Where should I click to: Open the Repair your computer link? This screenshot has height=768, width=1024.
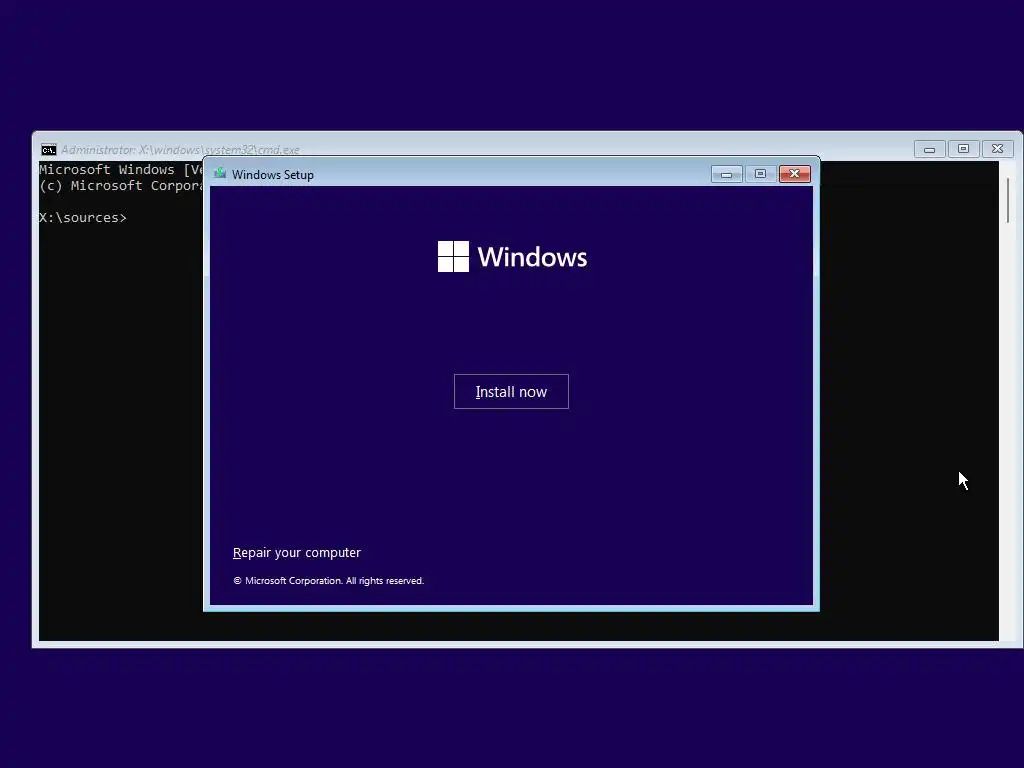296,552
